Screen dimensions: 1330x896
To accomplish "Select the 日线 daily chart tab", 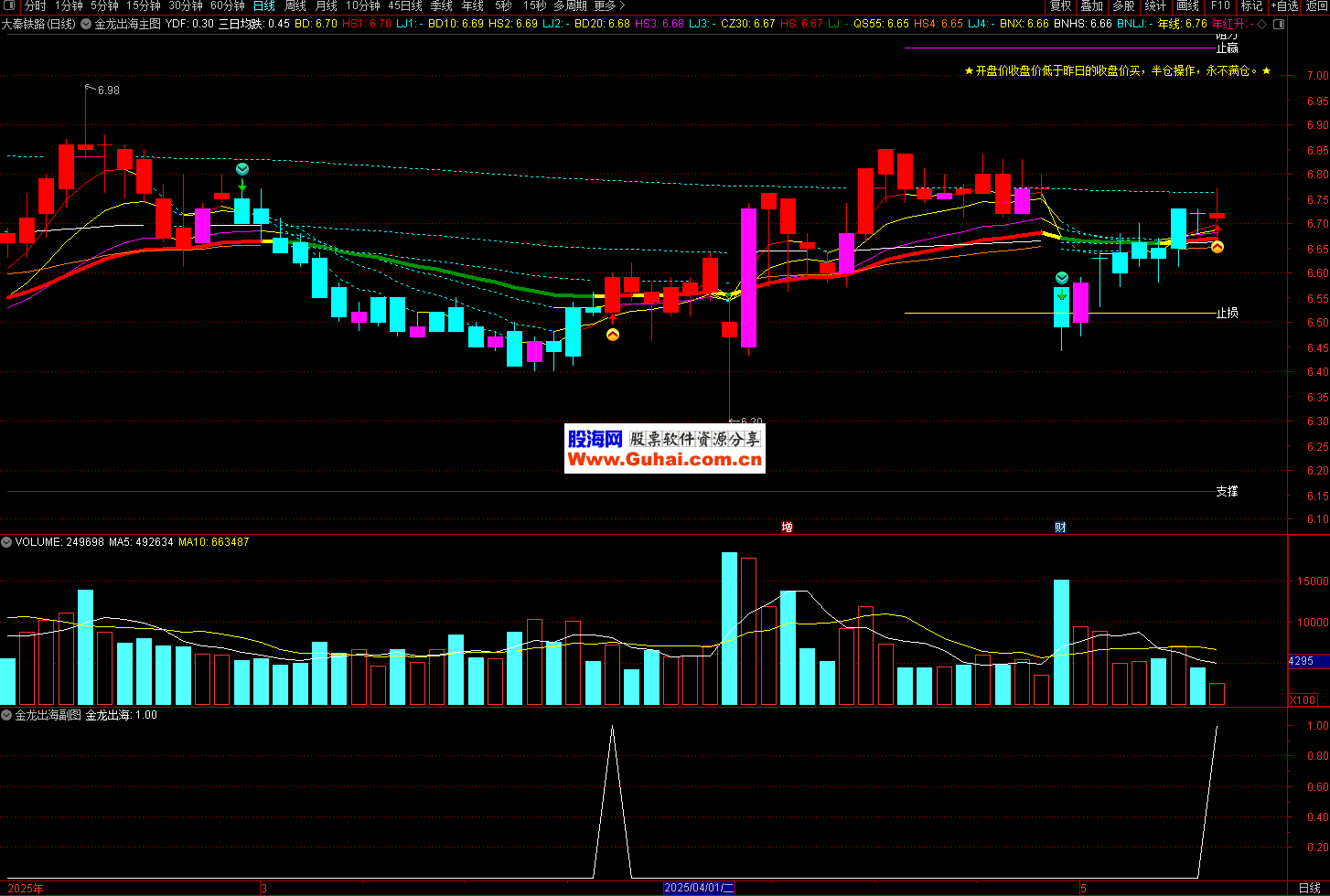I will pyautogui.click(x=264, y=6).
